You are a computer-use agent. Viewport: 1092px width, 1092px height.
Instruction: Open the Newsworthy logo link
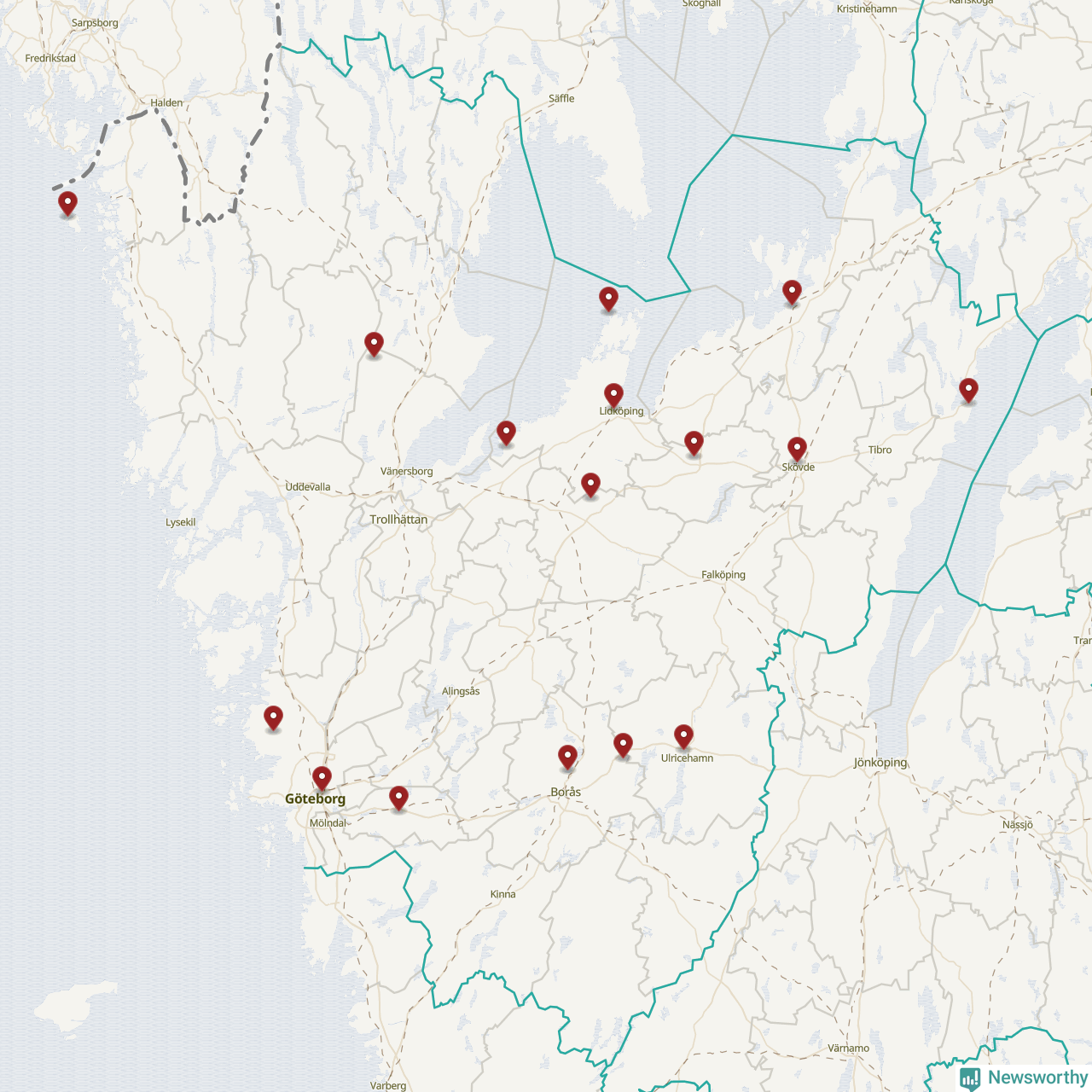click(1037, 1077)
